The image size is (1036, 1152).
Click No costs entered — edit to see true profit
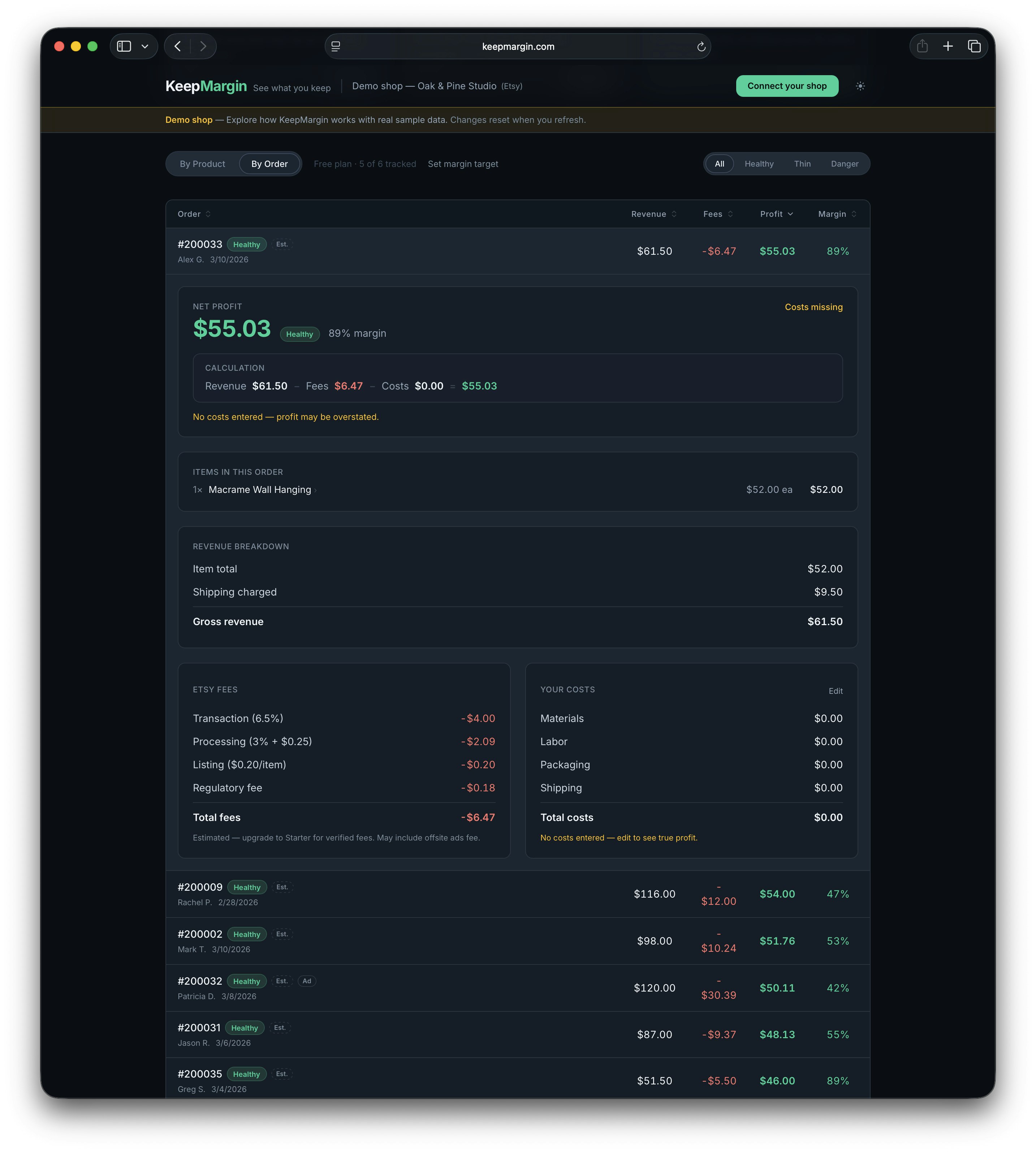pyautogui.click(x=619, y=838)
